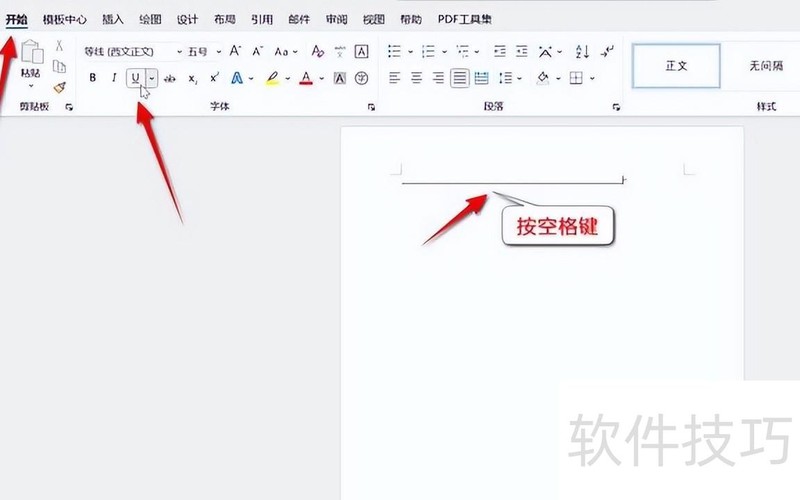
Task: Click the Decrease Indent icon
Action: point(500,51)
